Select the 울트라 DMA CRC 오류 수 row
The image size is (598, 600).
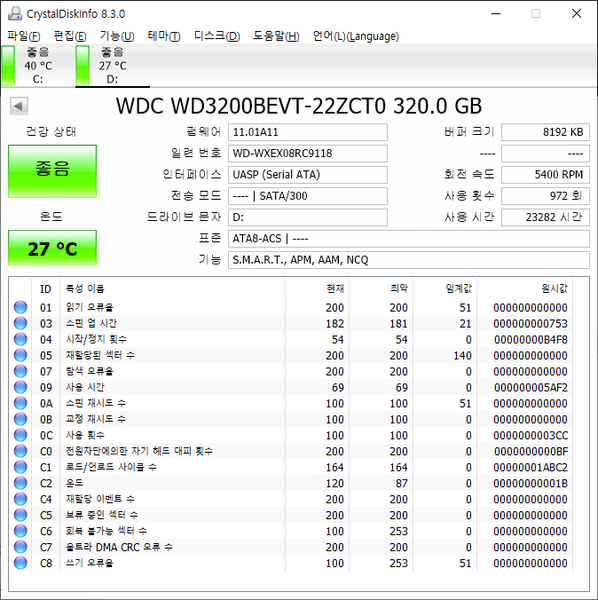click(x=291, y=547)
